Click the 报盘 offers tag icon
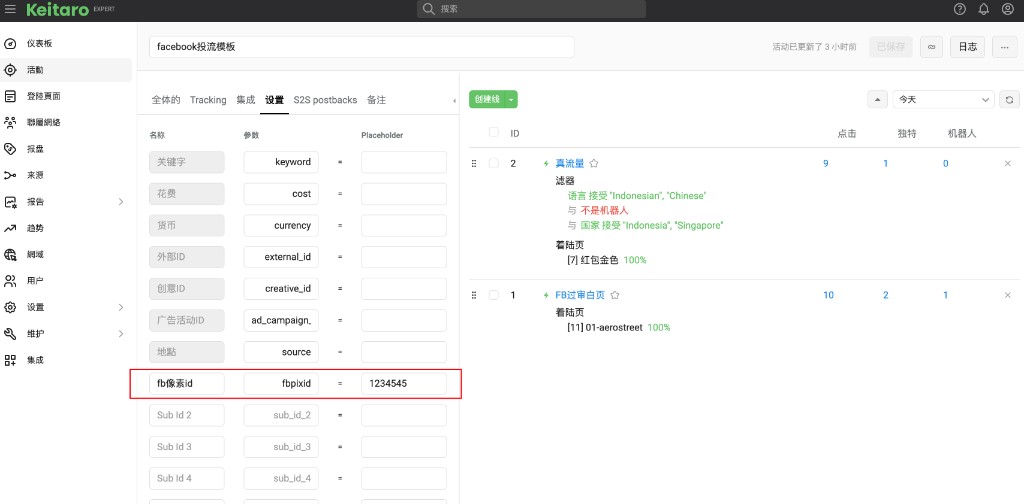 (x=10, y=149)
